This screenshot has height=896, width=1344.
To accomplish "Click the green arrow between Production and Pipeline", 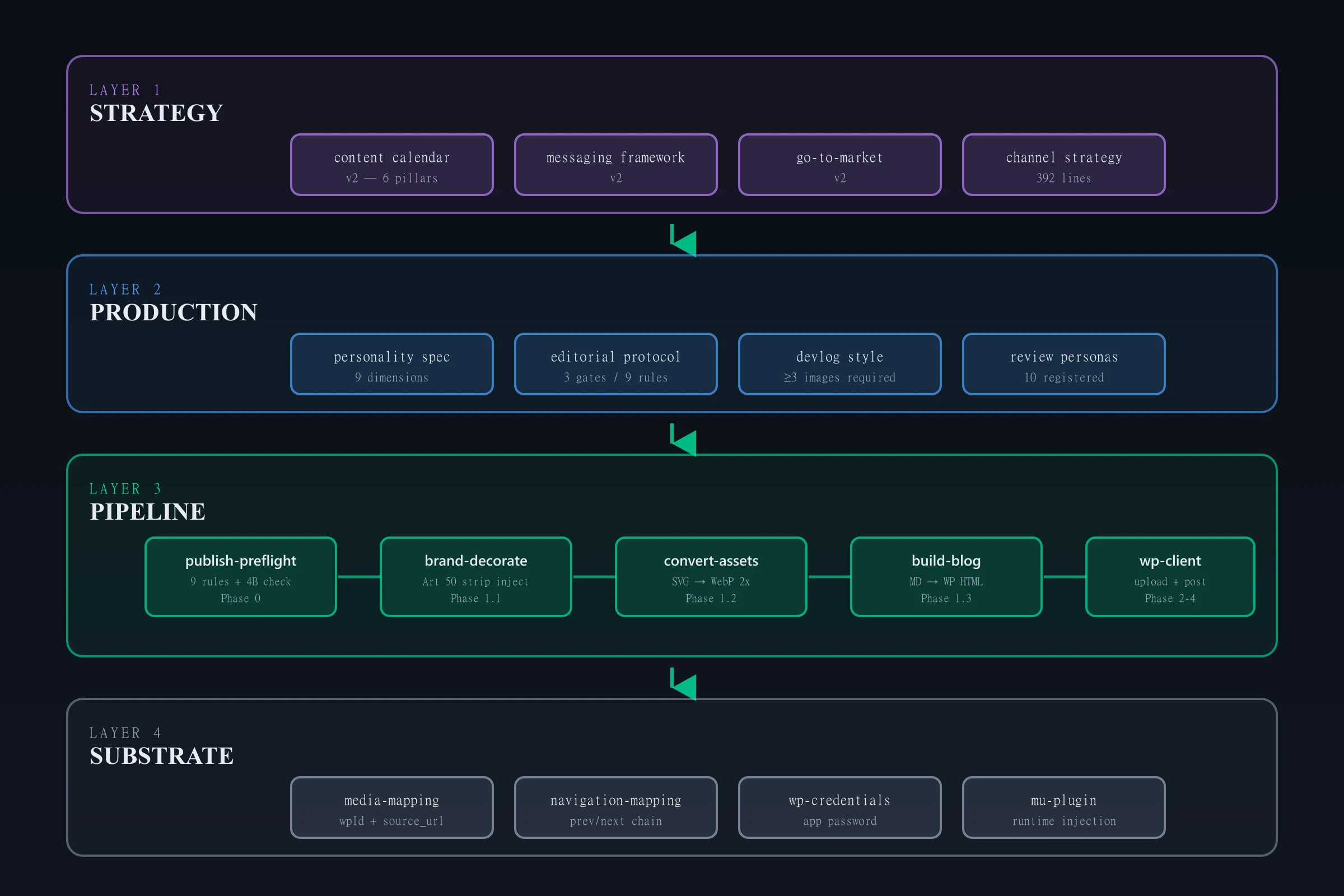I will click(683, 440).
